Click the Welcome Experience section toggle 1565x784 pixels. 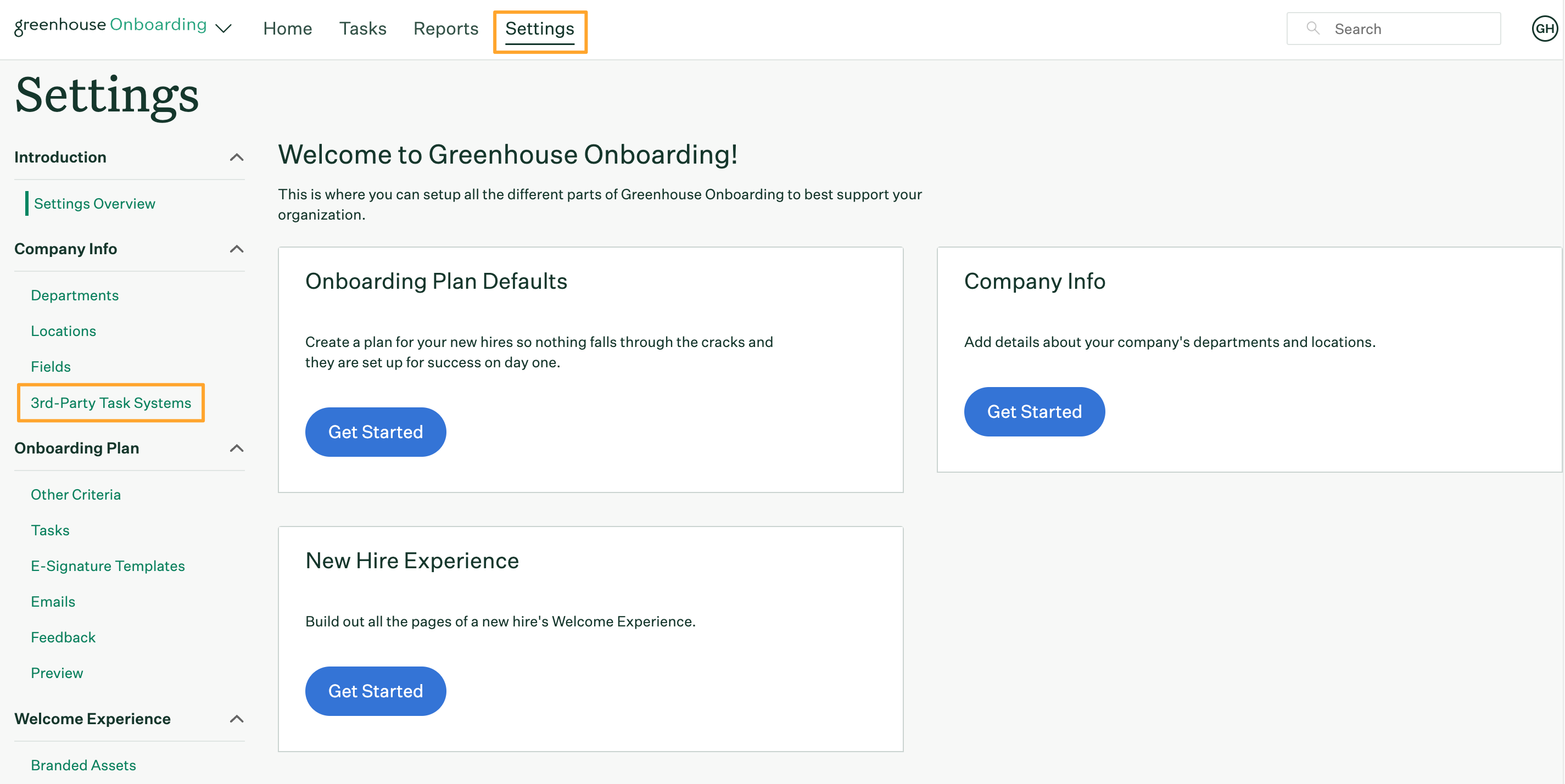(237, 717)
